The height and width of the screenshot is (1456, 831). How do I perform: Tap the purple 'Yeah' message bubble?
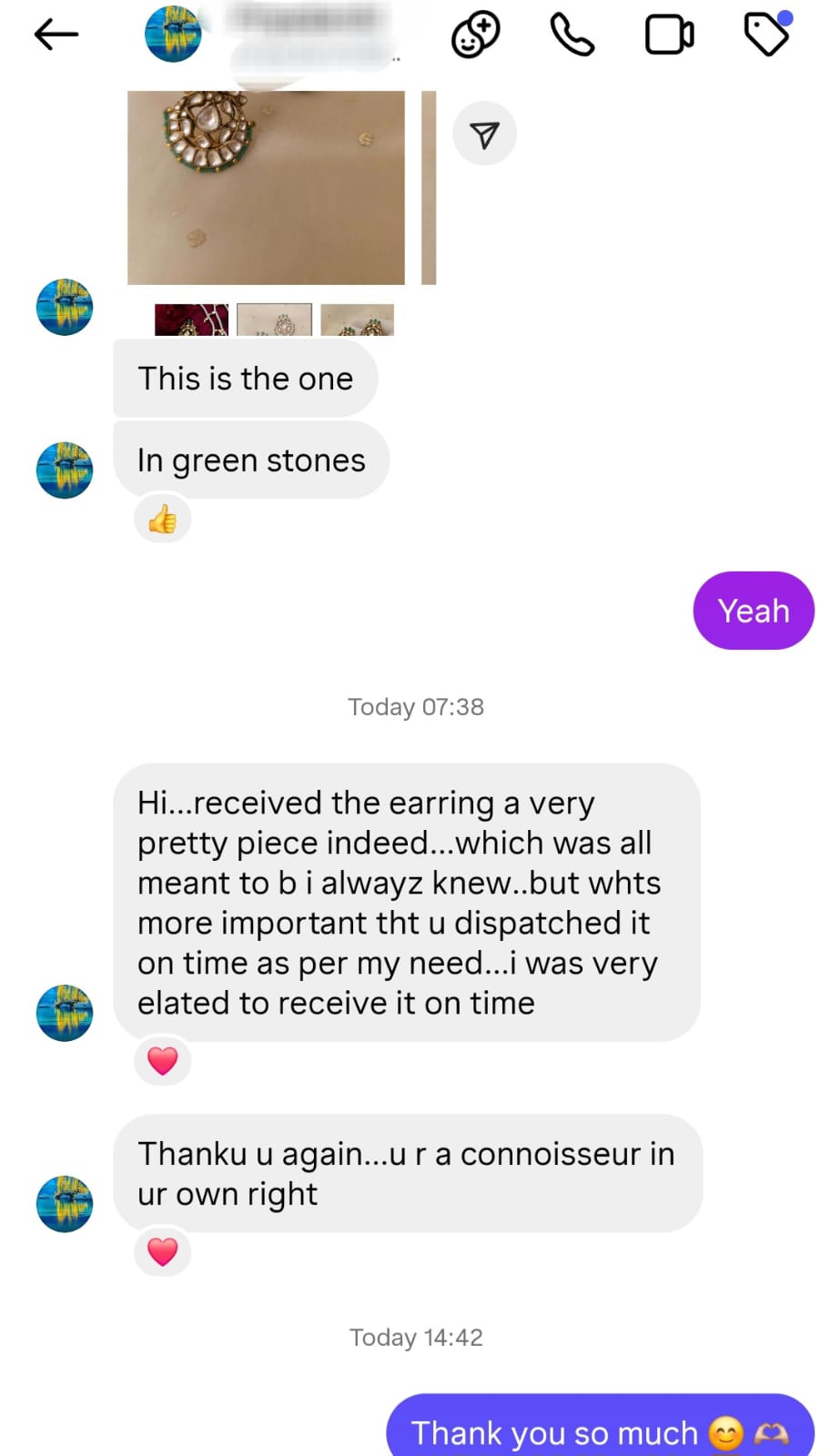pyautogui.click(x=753, y=611)
